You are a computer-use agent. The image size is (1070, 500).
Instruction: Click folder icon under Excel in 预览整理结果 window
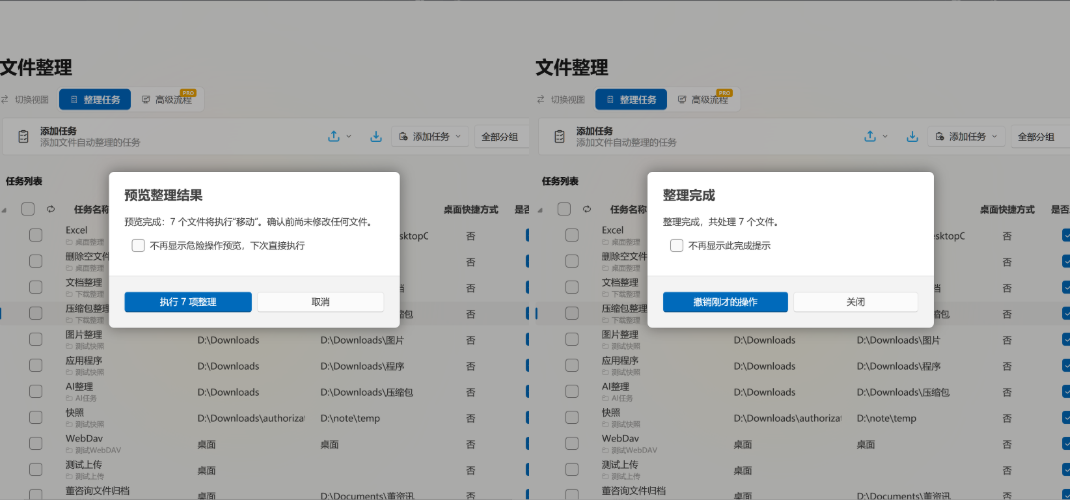(69, 241)
